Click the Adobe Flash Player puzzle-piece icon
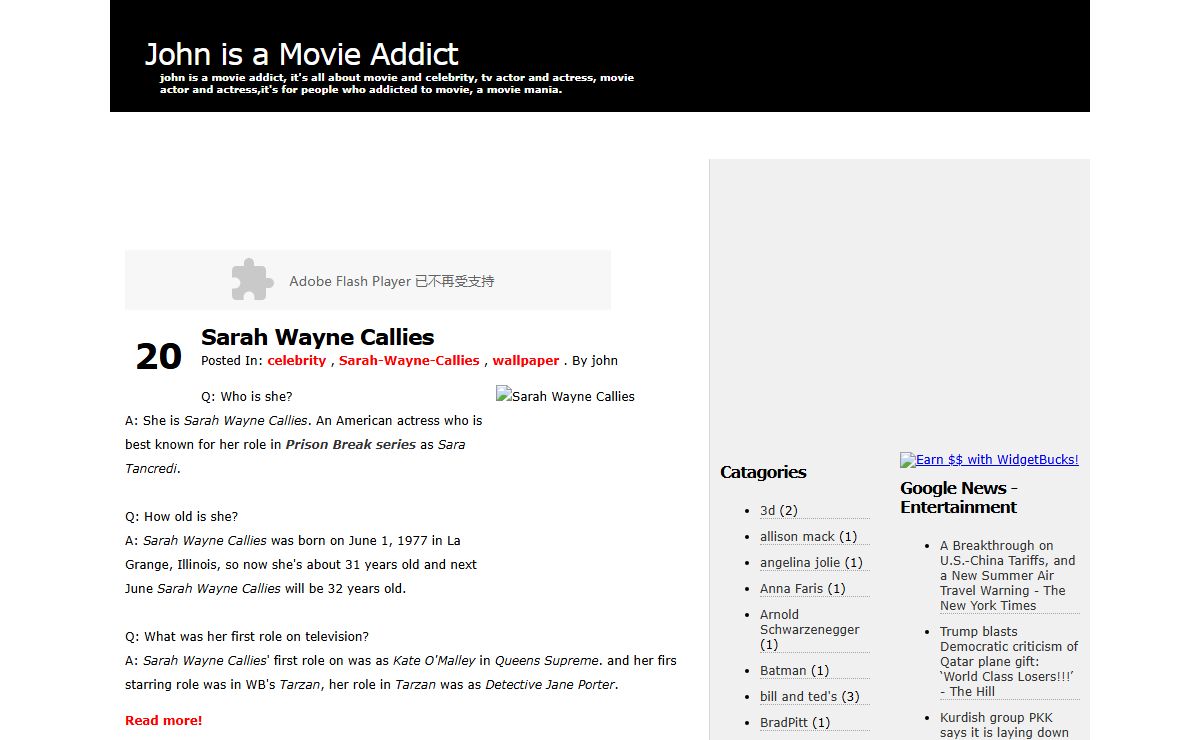The height and width of the screenshot is (740, 1200). (x=252, y=280)
